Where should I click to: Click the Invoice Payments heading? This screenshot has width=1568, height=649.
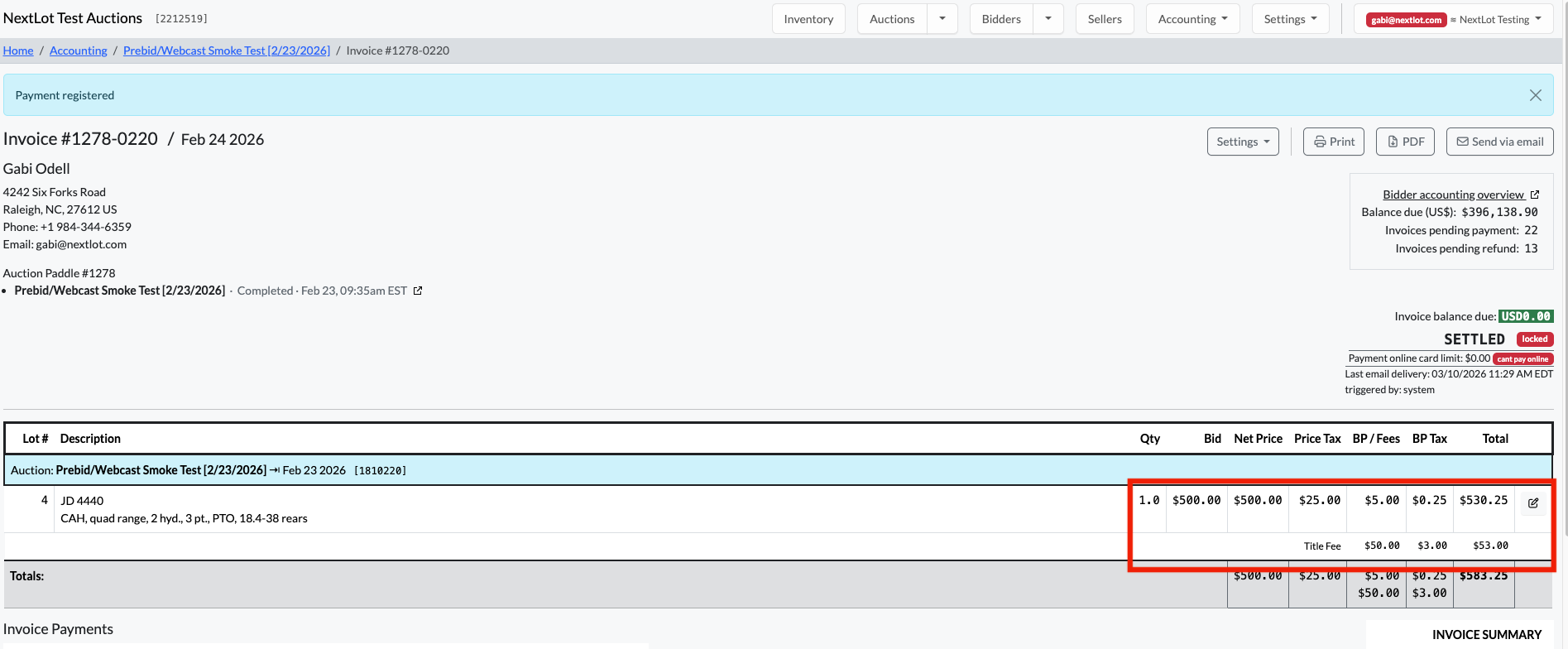tap(58, 629)
